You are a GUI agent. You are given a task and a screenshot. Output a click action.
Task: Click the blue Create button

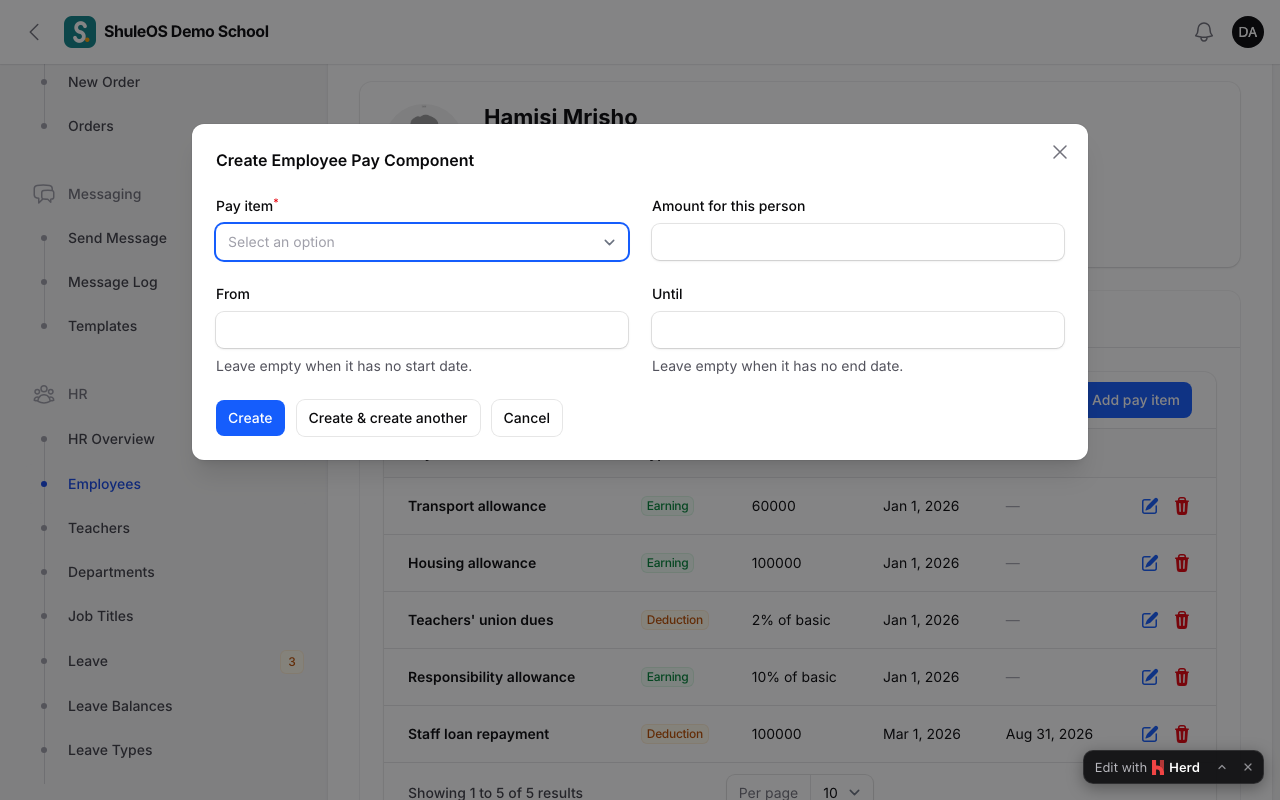[x=250, y=418]
